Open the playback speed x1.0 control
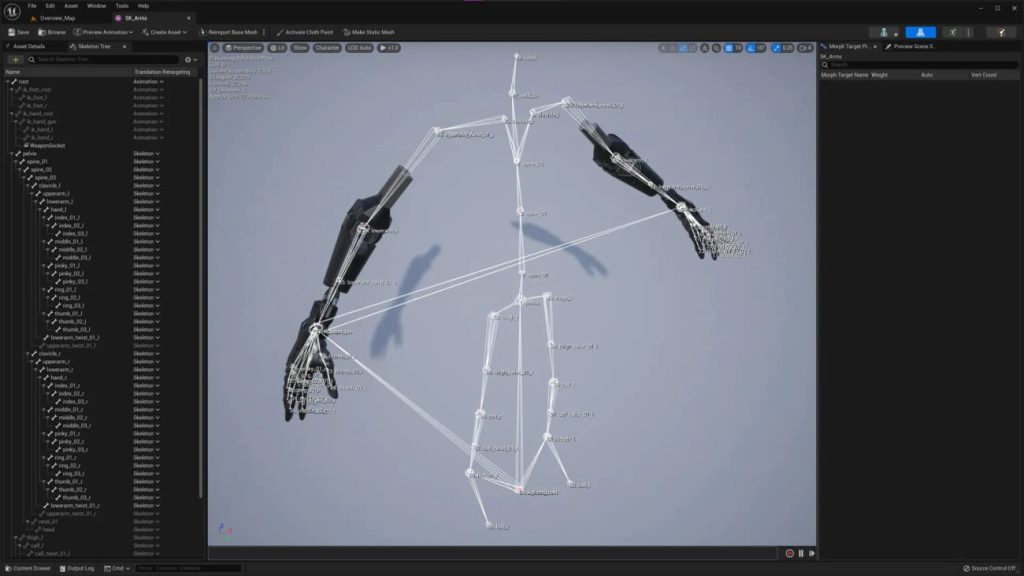The width and height of the screenshot is (1024, 576). 388,48
